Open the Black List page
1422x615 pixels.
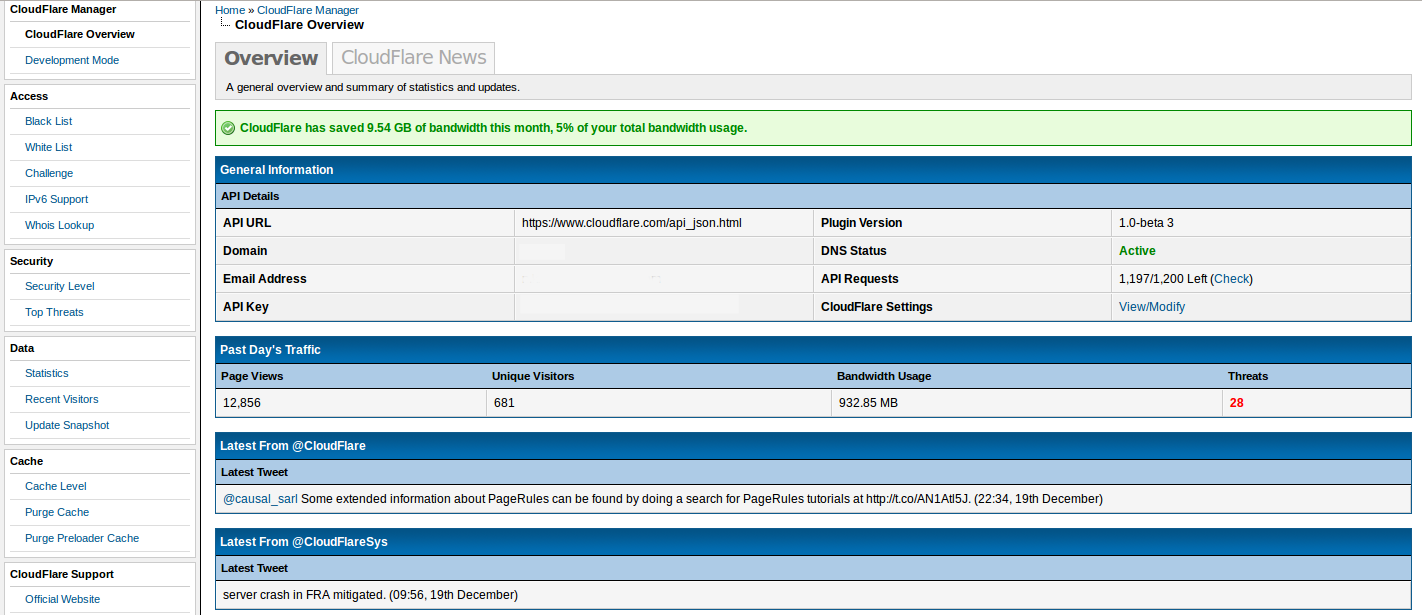[49, 121]
